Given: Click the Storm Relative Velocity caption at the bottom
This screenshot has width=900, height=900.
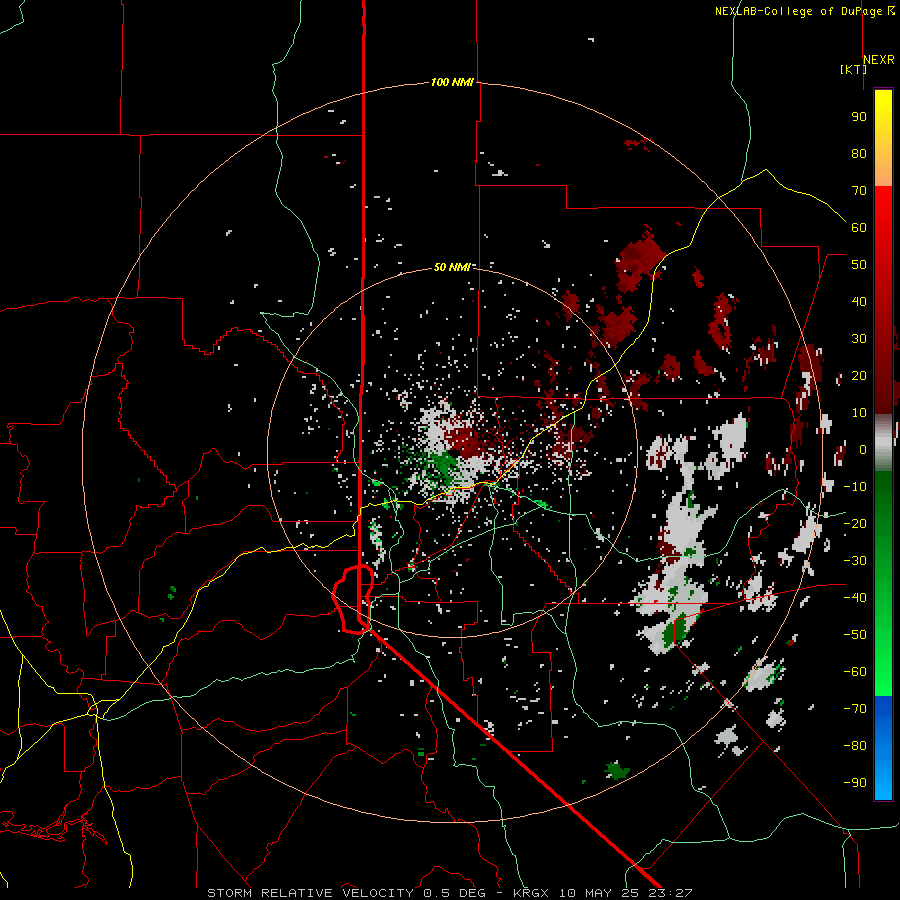Looking at the screenshot, I should coord(450,893).
